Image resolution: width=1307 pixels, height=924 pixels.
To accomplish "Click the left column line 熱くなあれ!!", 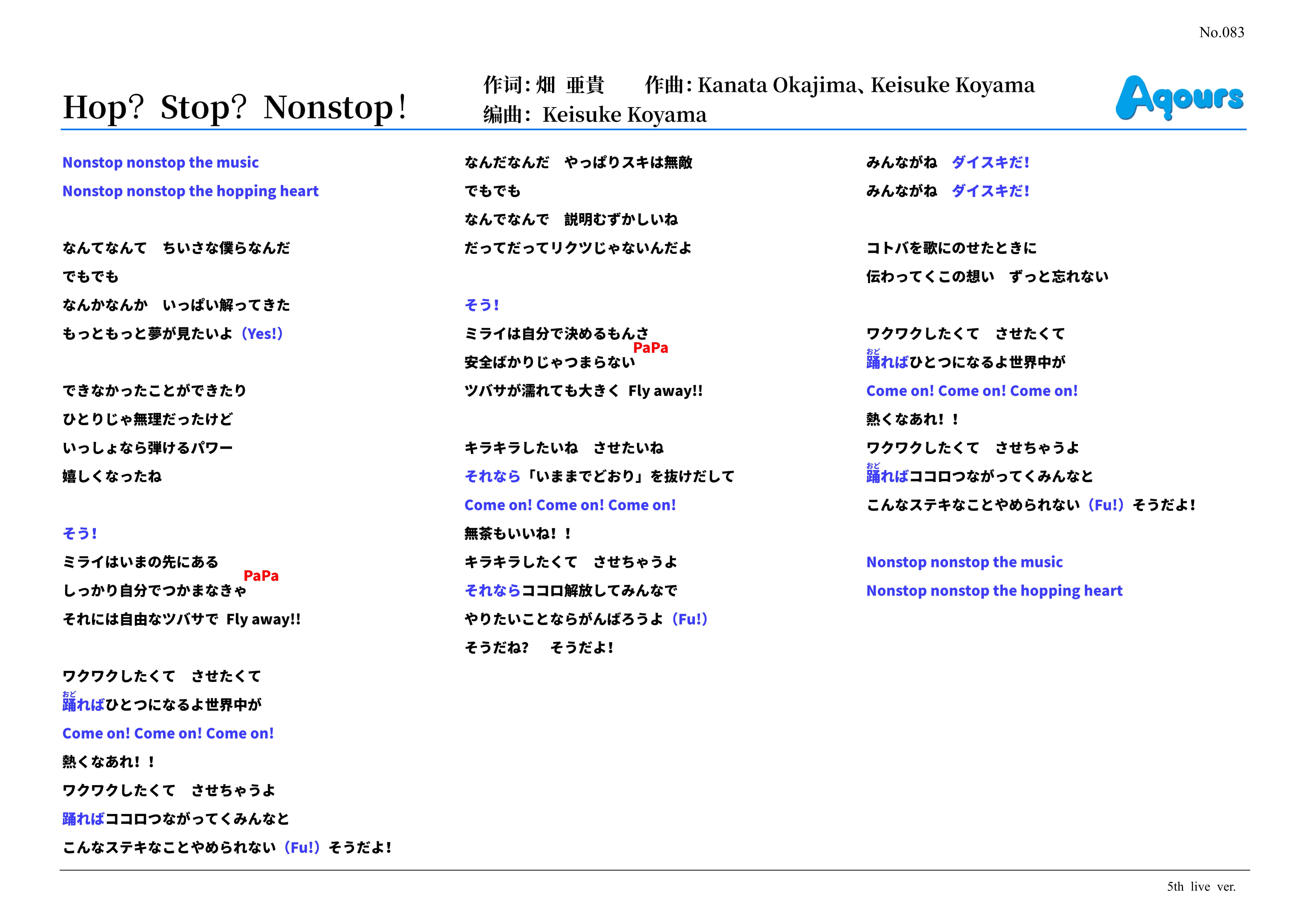I will coord(108,762).
